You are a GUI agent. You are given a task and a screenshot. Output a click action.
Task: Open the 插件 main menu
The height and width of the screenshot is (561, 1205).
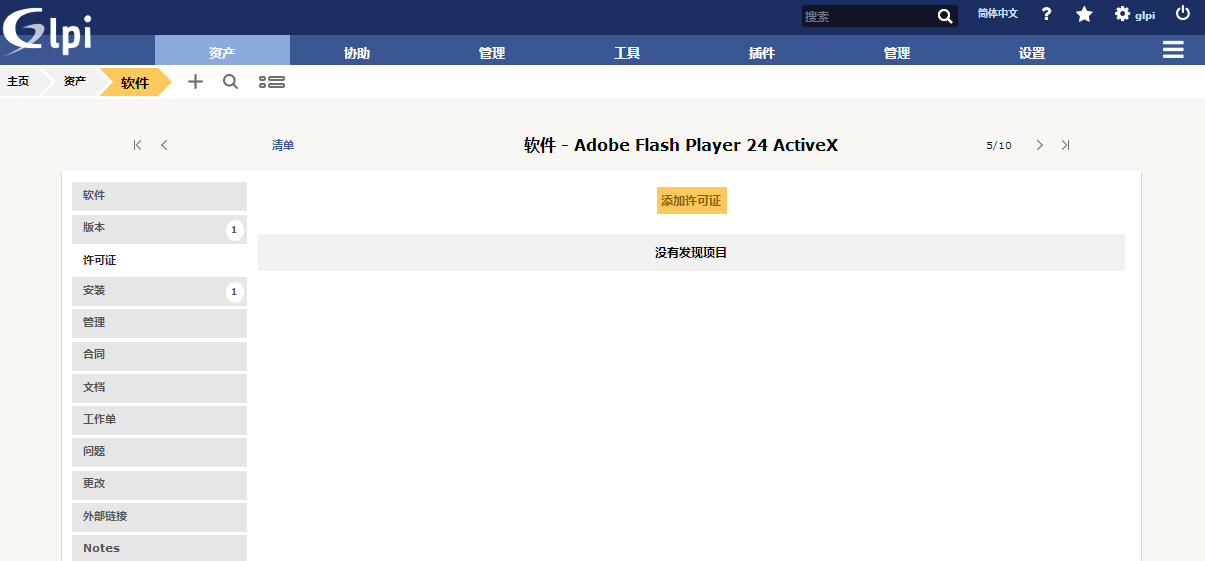point(762,53)
